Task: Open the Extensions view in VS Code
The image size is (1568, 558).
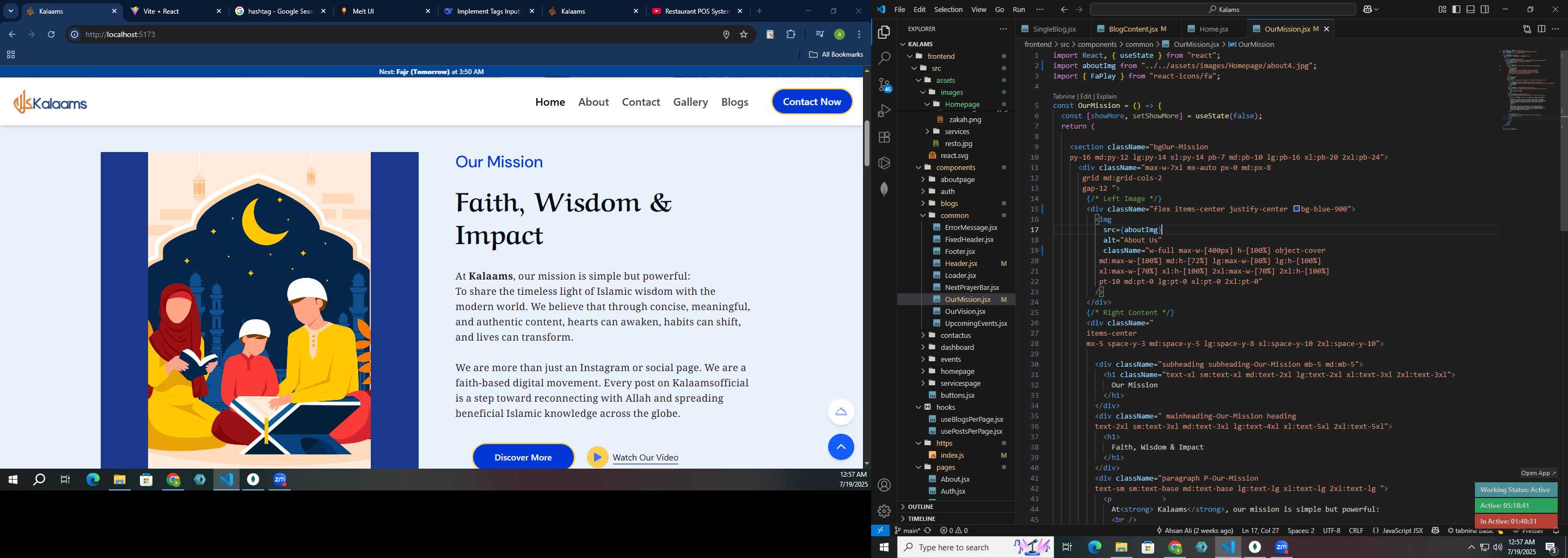Action: (x=884, y=137)
